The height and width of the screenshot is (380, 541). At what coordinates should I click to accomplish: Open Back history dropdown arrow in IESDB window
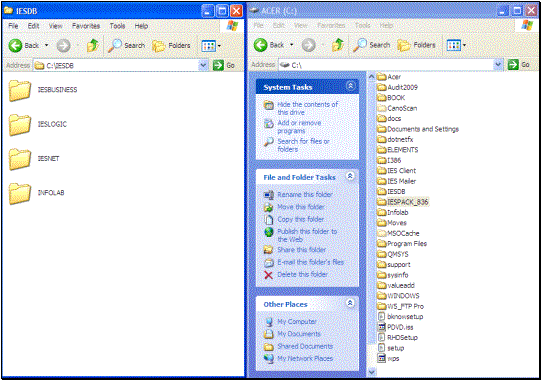tap(47, 45)
